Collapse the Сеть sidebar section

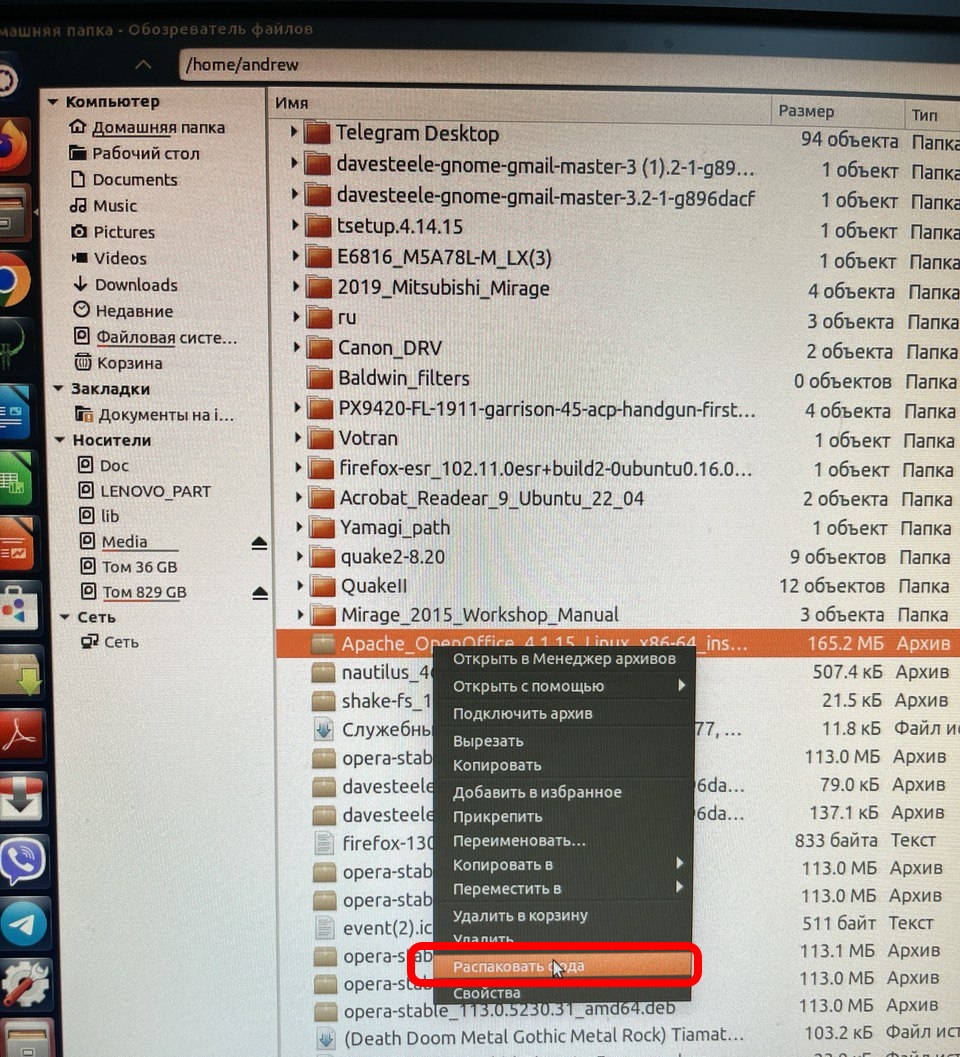coord(64,617)
